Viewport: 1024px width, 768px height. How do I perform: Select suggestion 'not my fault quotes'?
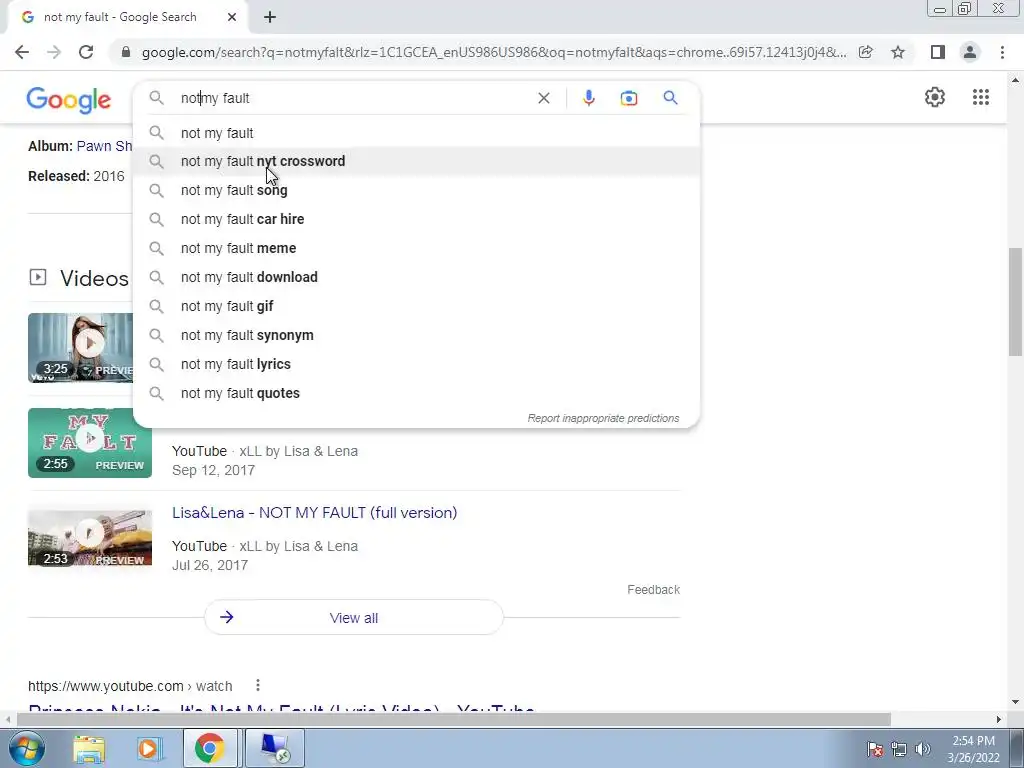coord(416,393)
